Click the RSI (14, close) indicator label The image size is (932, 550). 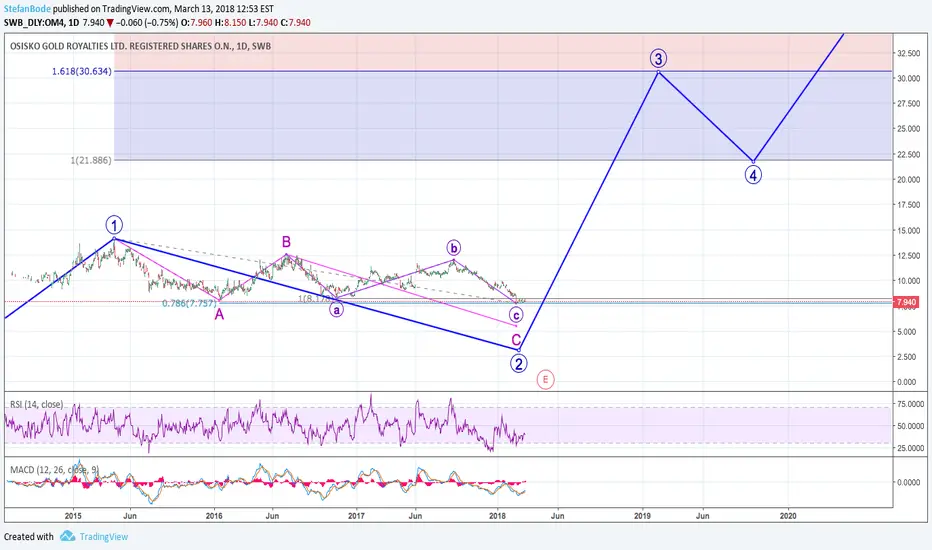click(36, 404)
